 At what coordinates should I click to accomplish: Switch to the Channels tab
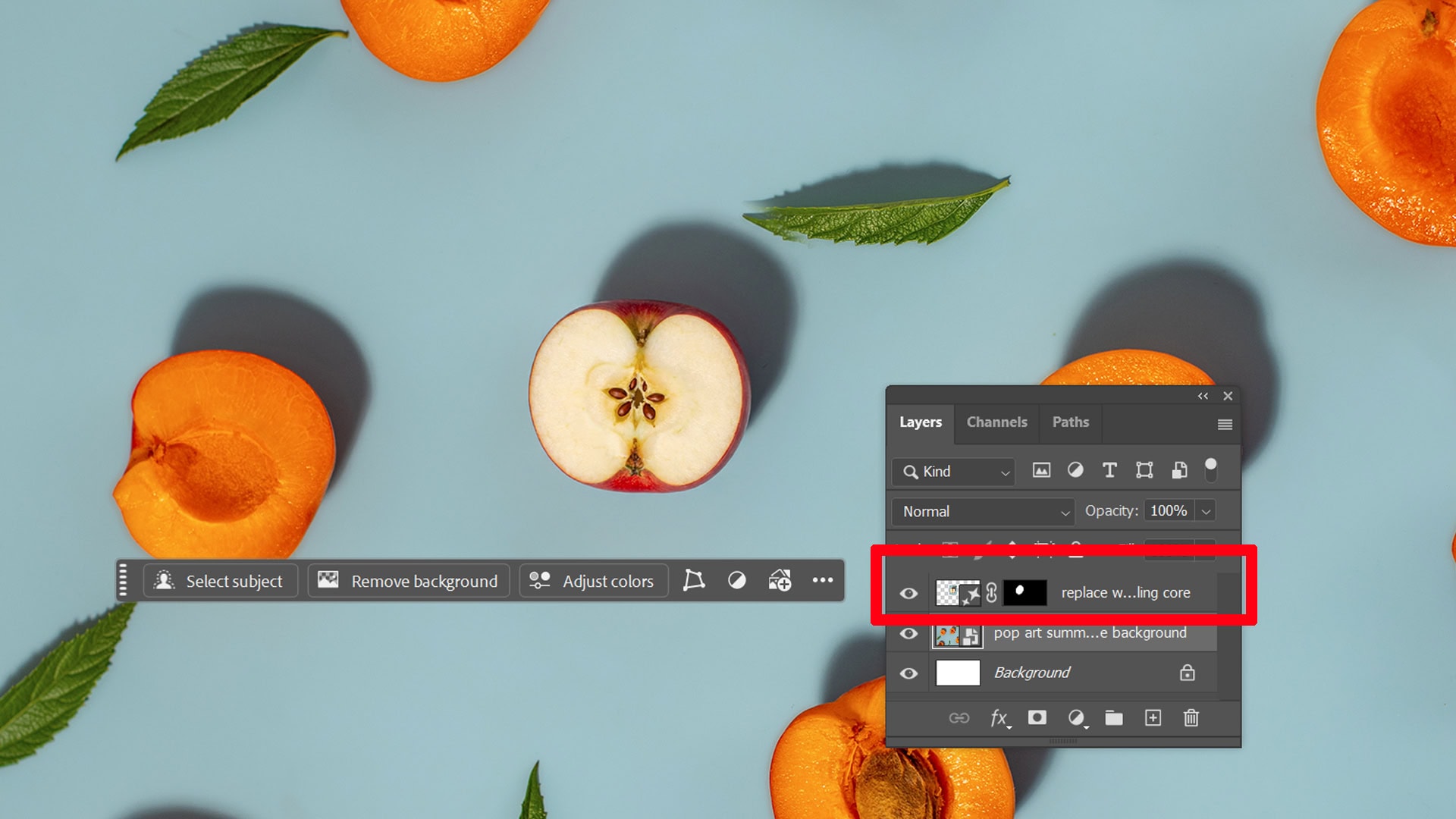(x=996, y=422)
